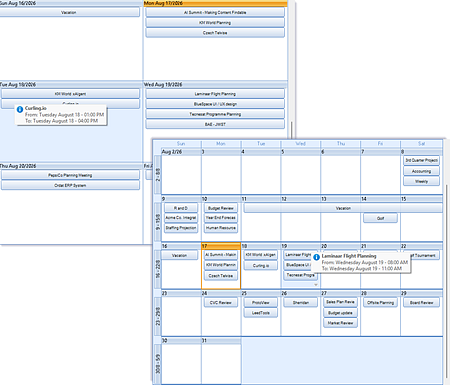Screen dimensions: 450x385
Task: Open Board Review event on August 29
Action: coord(421,303)
